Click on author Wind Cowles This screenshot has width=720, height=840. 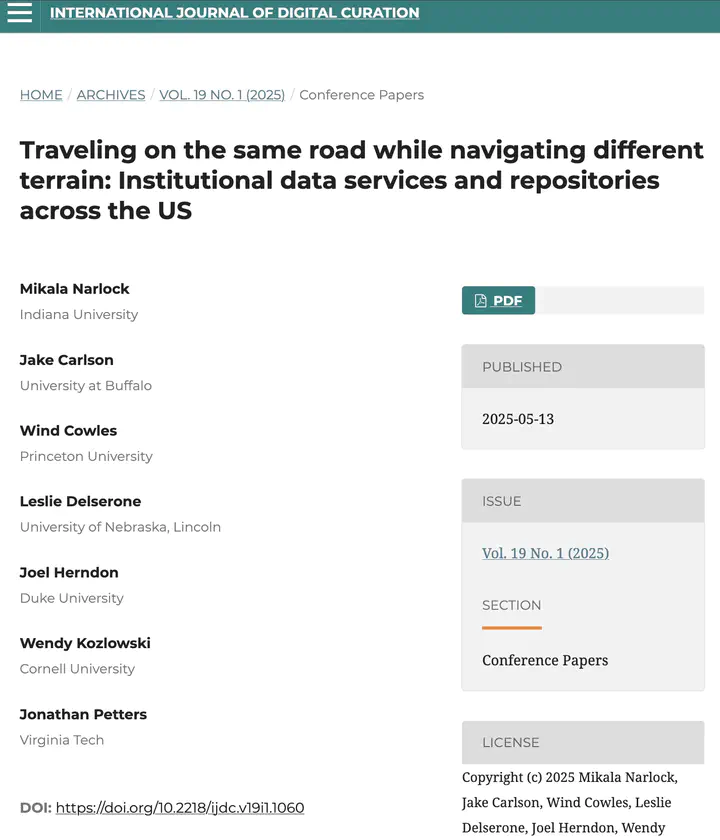pyautogui.click(x=68, y=431)
